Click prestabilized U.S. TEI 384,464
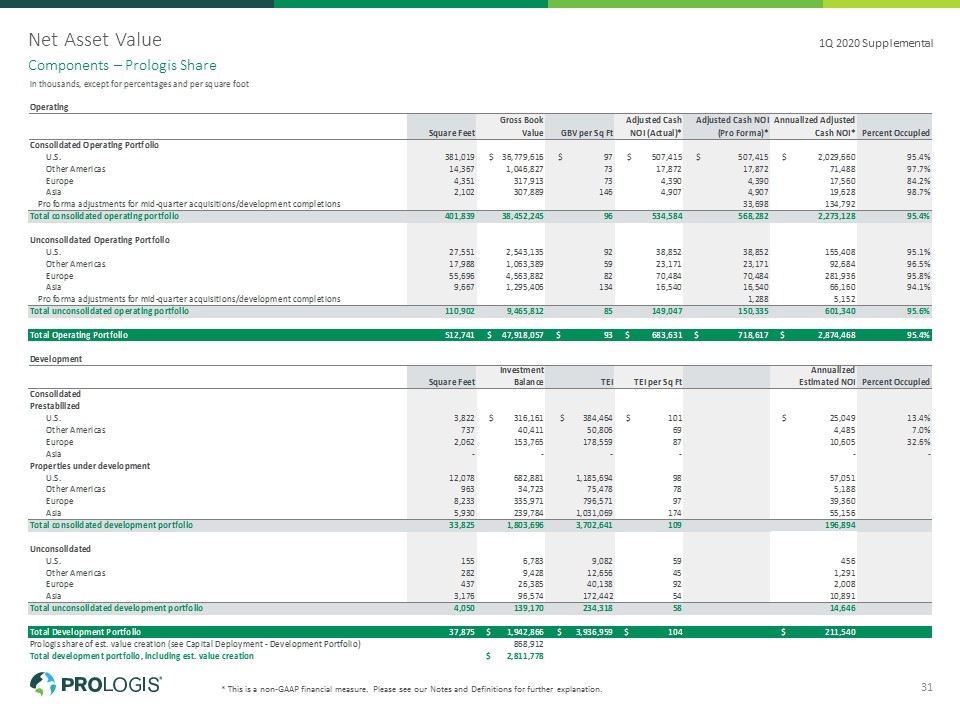This screenshot has width=960, height=720. click(598, 418)
